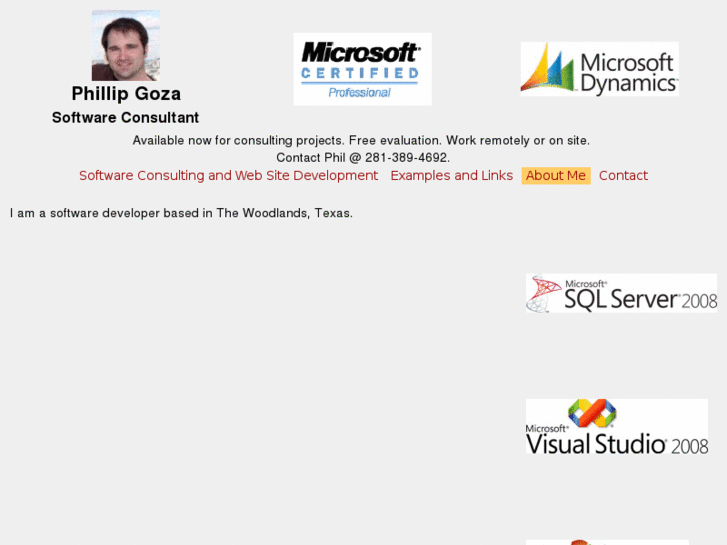Click the Microsoft Certified Professional logo
Viewport: 727px width, 545px height.
pos(362,69)
